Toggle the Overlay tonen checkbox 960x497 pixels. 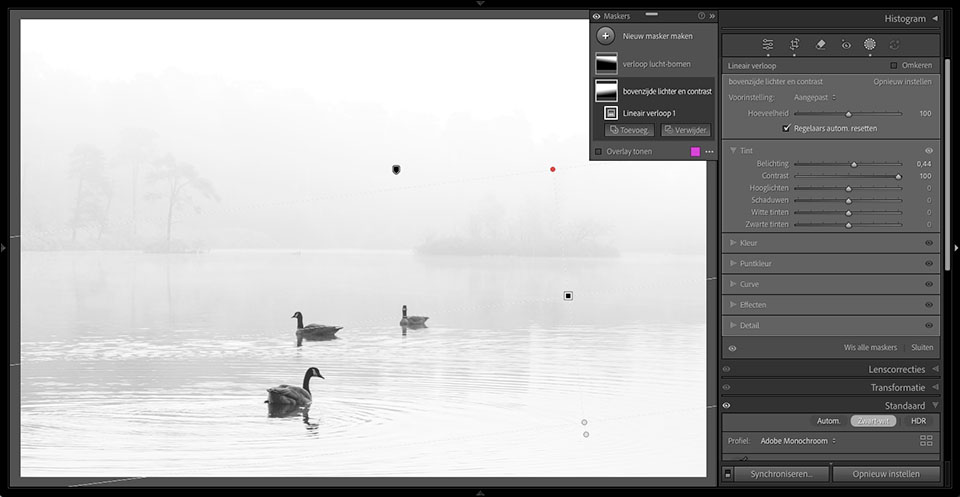(598, 152)
